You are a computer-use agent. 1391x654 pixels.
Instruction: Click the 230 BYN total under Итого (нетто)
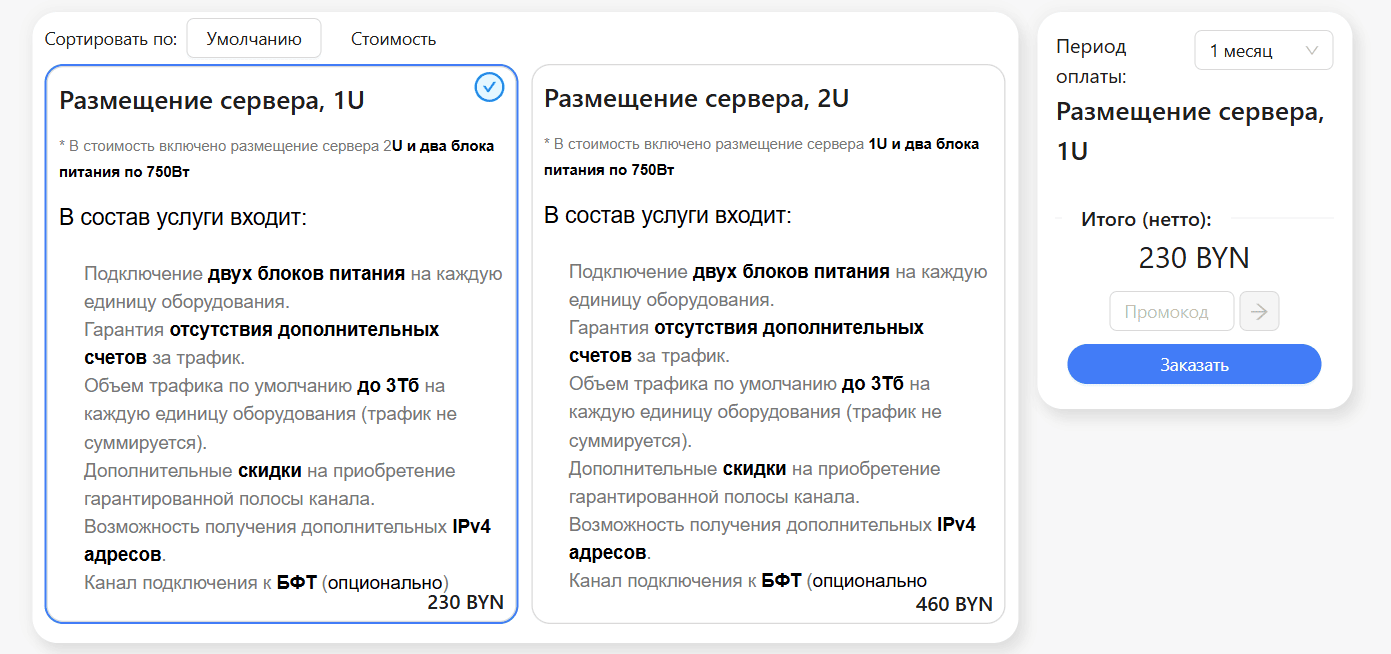click(1194, 258)
